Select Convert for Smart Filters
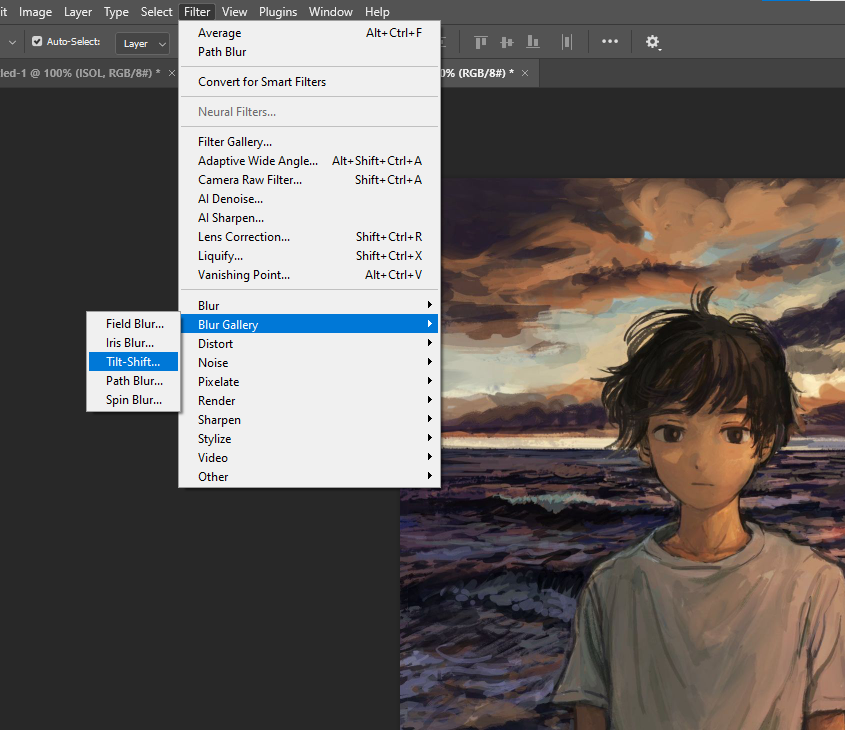 309,82
